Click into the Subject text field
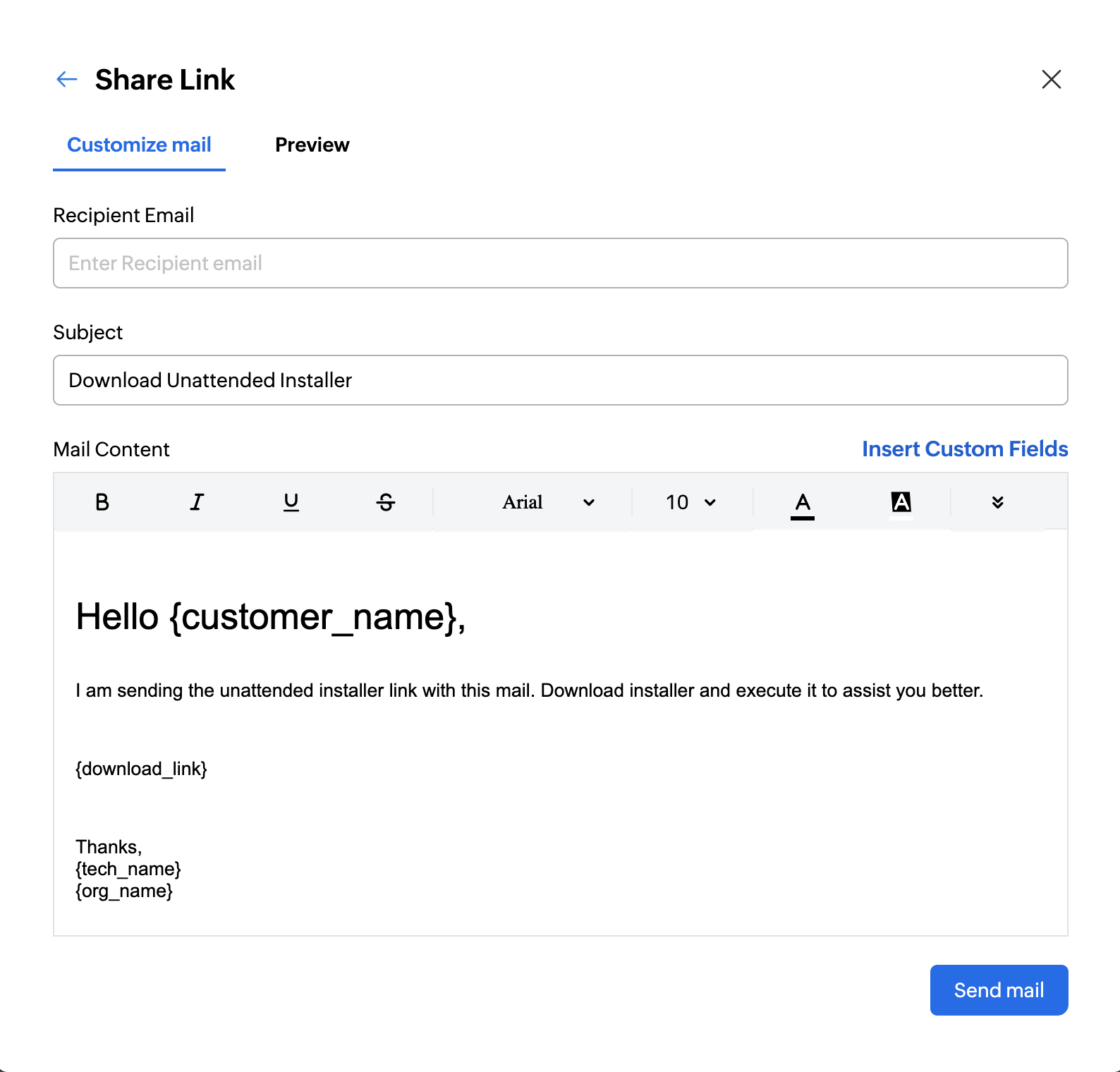Image resolution: width=1120 pixels, height=1072 pixels. tap(560, 380)
